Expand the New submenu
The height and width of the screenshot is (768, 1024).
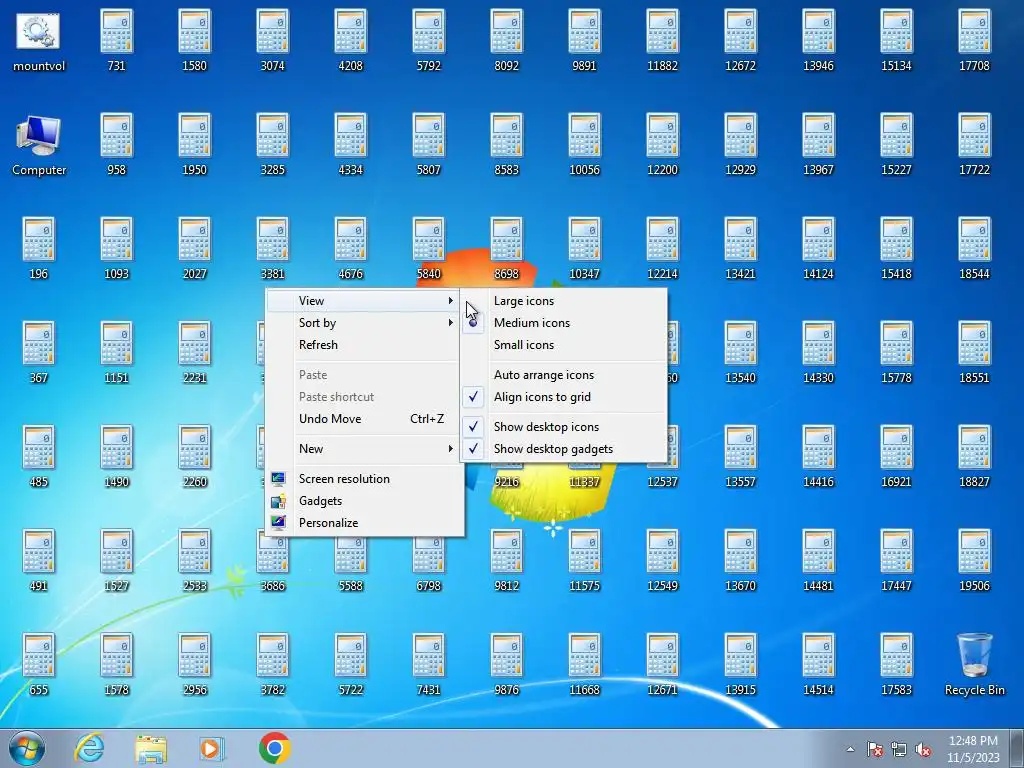click(364, 449)
